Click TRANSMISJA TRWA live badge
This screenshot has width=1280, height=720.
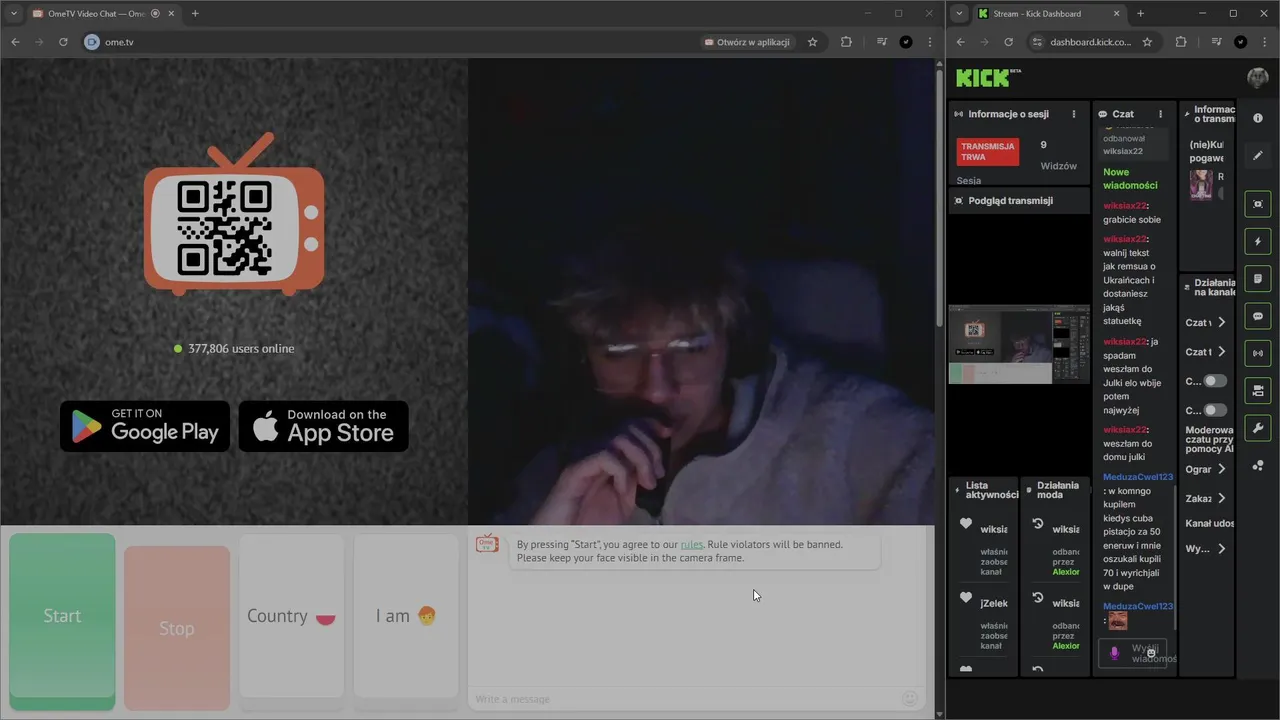988,152
